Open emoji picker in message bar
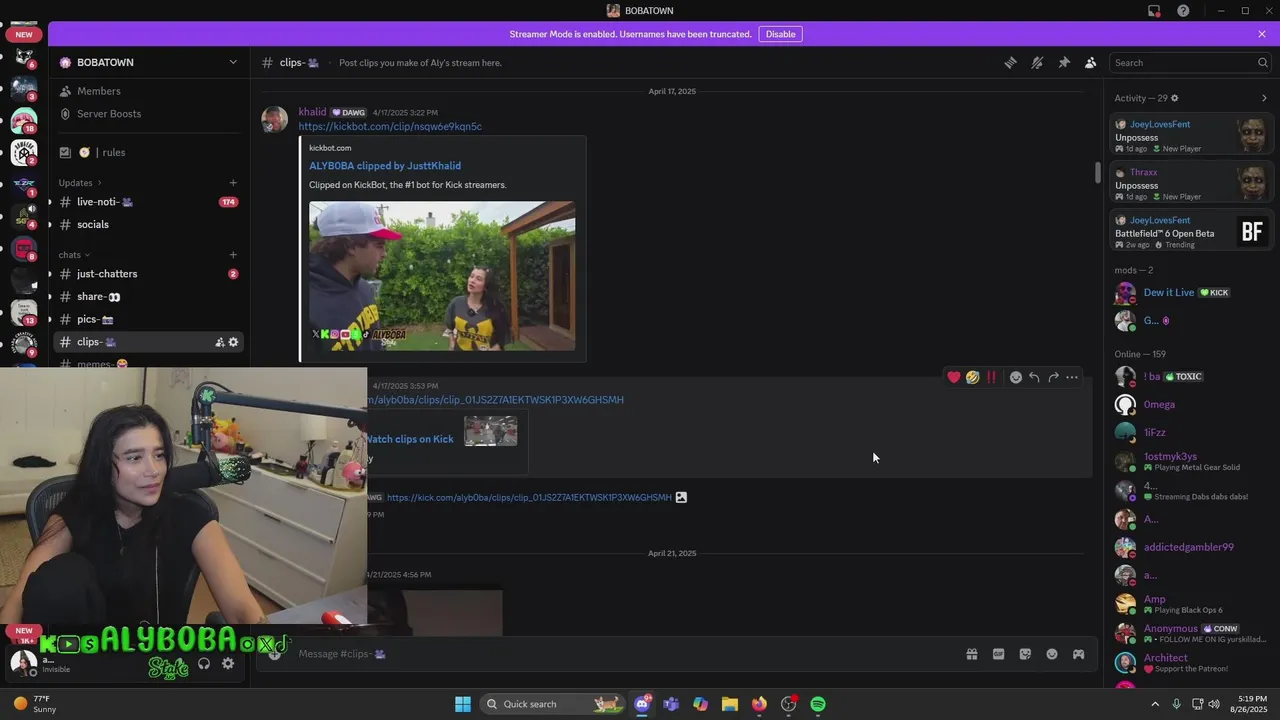1280x720 pixels. click(x=1052, y=654)
